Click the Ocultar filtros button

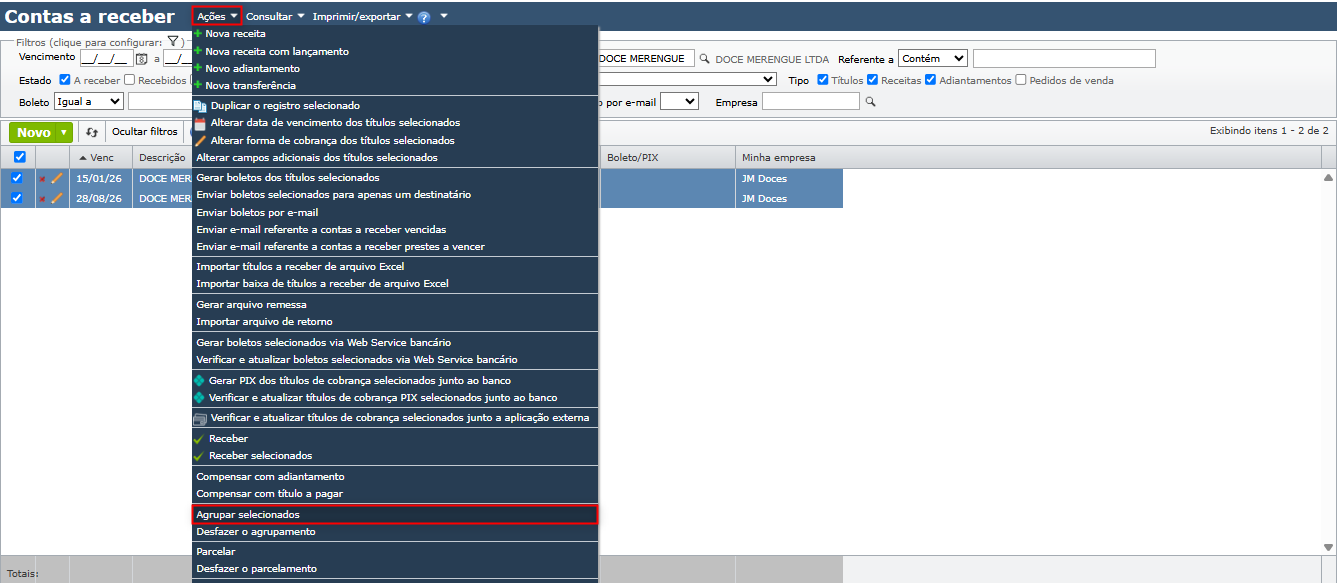click(x=145, y=132)
